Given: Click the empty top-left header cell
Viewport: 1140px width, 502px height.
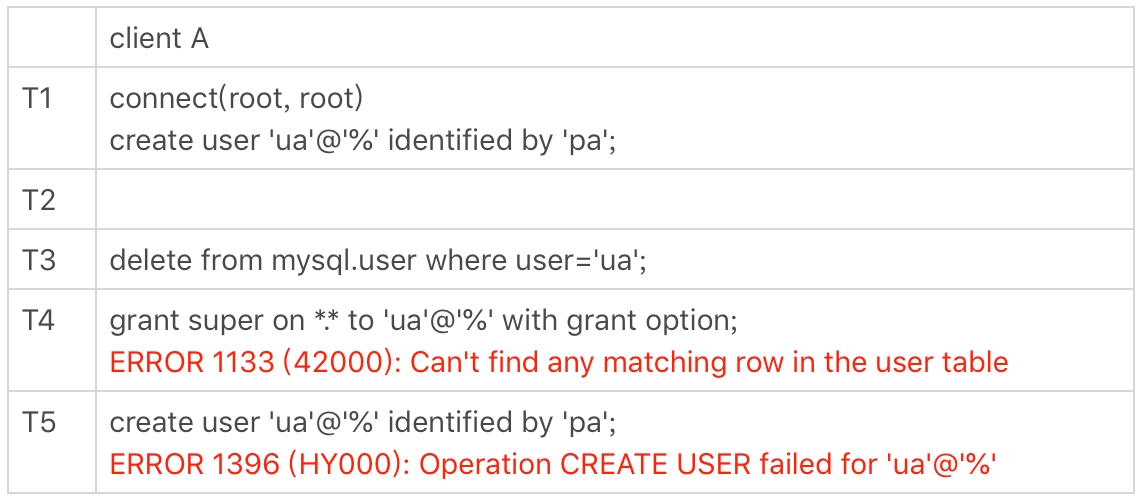Looking at the screenshot, I should coord(52,38).
